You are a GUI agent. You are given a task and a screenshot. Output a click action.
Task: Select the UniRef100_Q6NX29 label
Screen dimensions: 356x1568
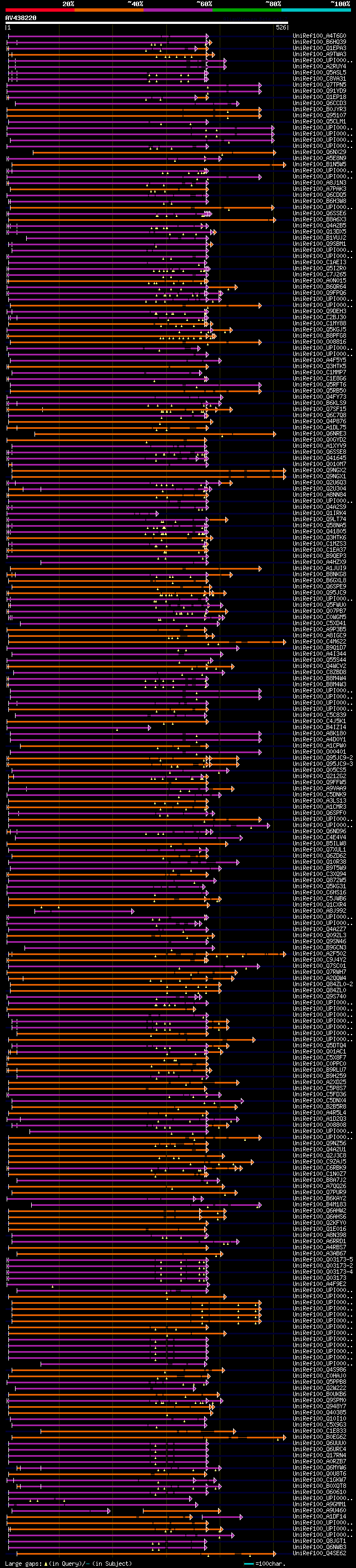(319, 152)
